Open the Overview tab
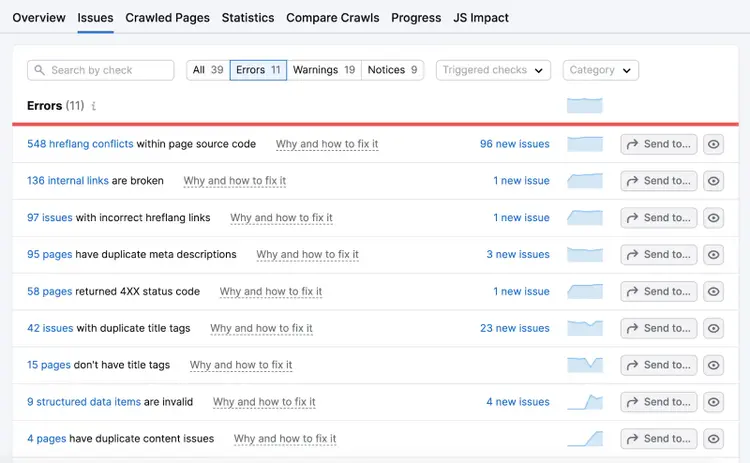The width and height of the screenshot is (750, 463). (39, 18)
